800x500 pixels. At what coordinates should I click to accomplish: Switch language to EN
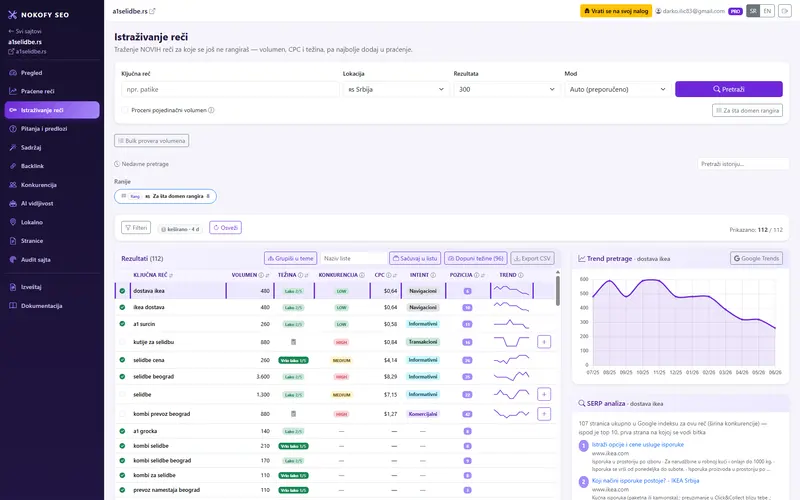click(x=767, y=11)
